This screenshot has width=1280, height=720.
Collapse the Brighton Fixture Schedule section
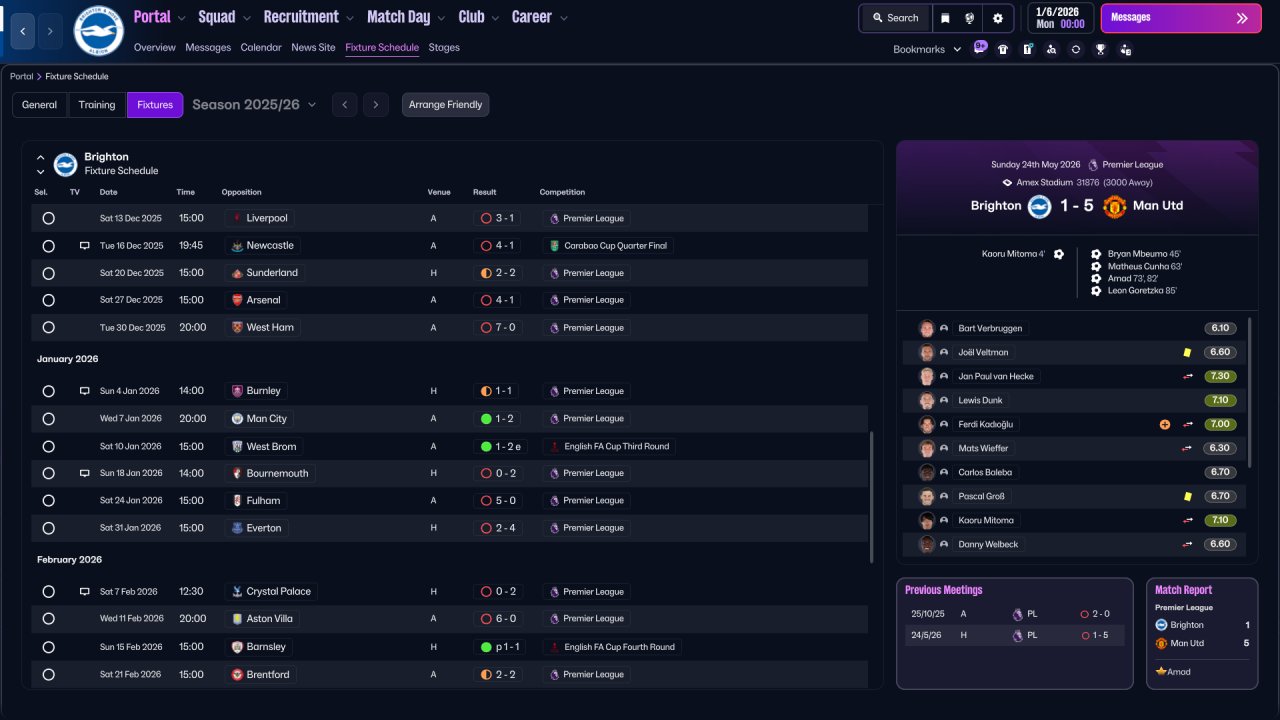(x=41, y=157)
